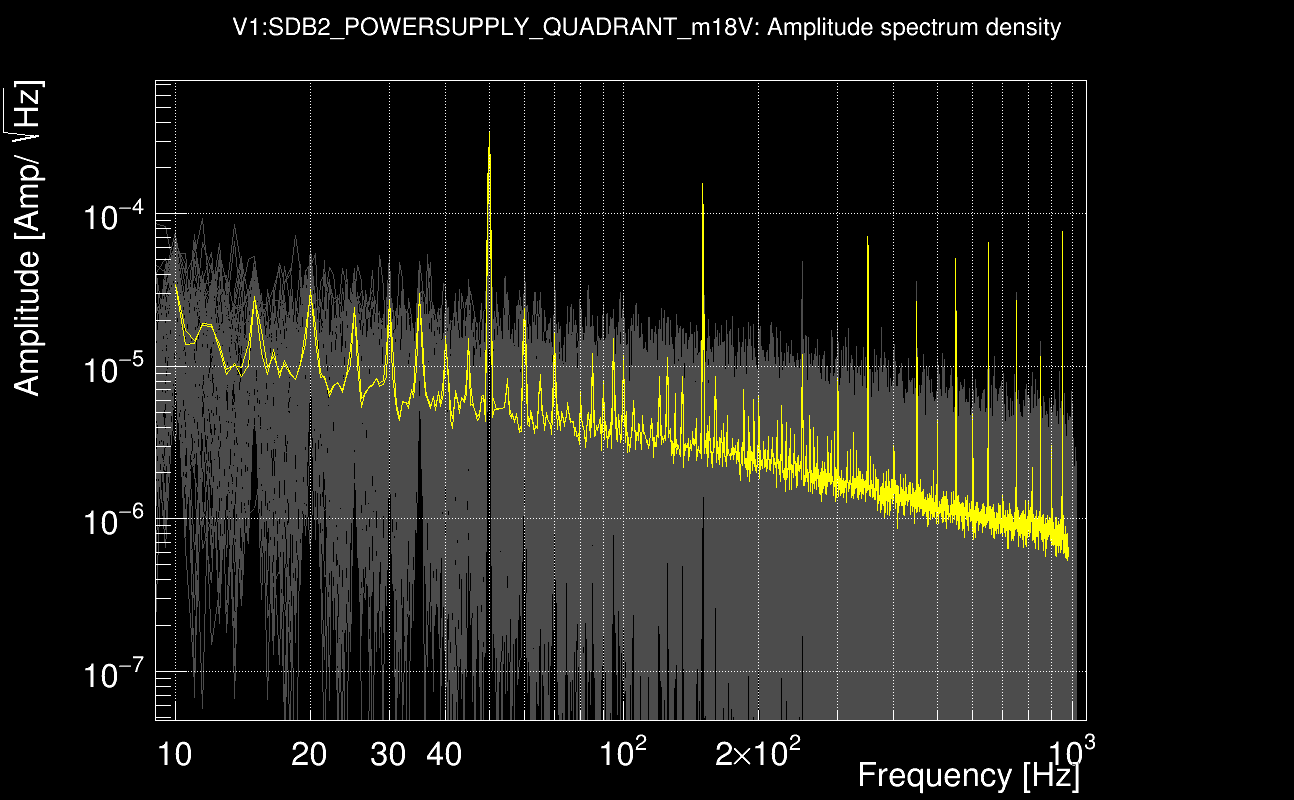This screenshot has width=1294, height=800.
Task: Click the yellow curve's start at 10 Hz
Action: click(x=176, y=288)
